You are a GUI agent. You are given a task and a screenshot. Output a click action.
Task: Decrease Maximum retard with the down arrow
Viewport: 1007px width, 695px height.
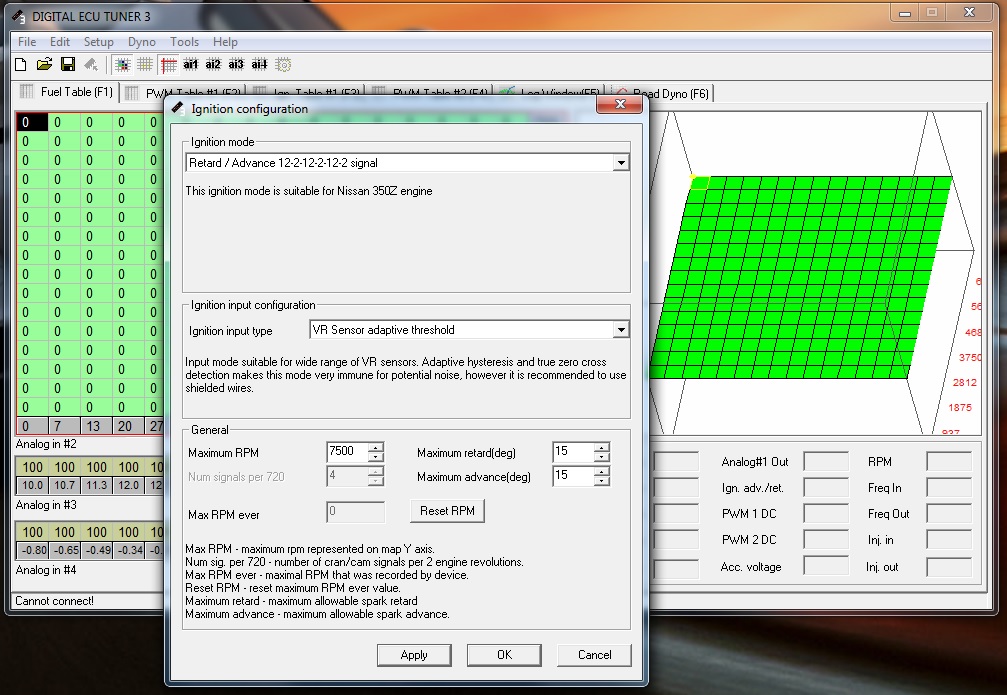coord(601,457)
